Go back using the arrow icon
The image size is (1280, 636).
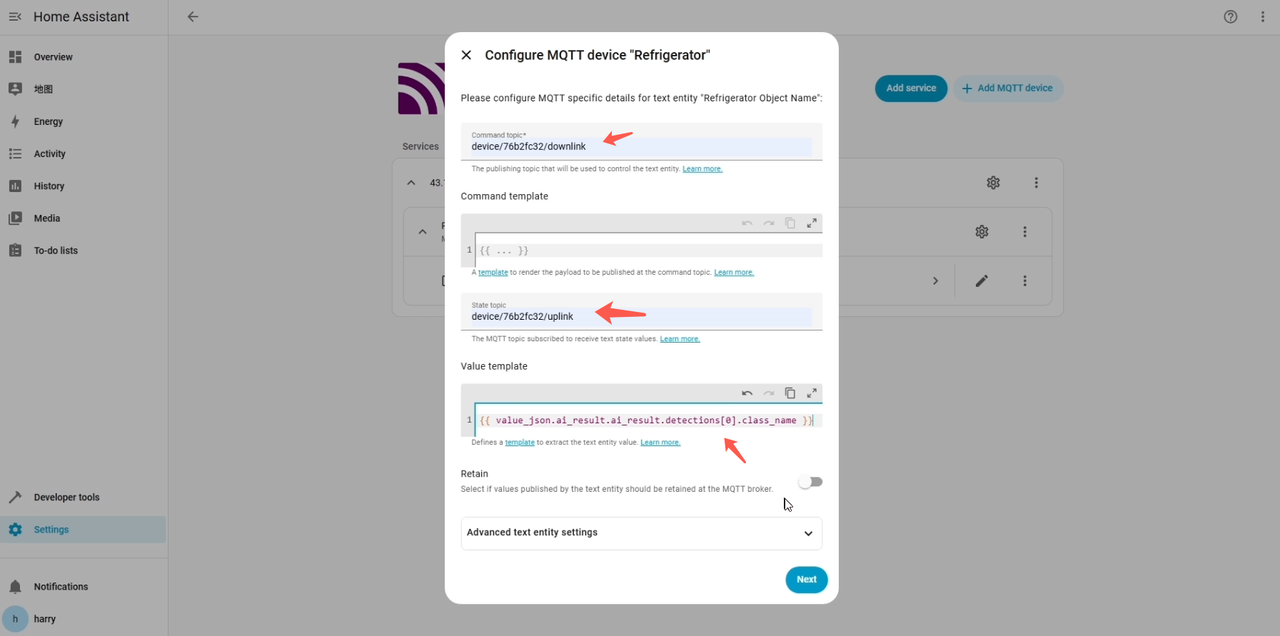[x=193, y=17]
